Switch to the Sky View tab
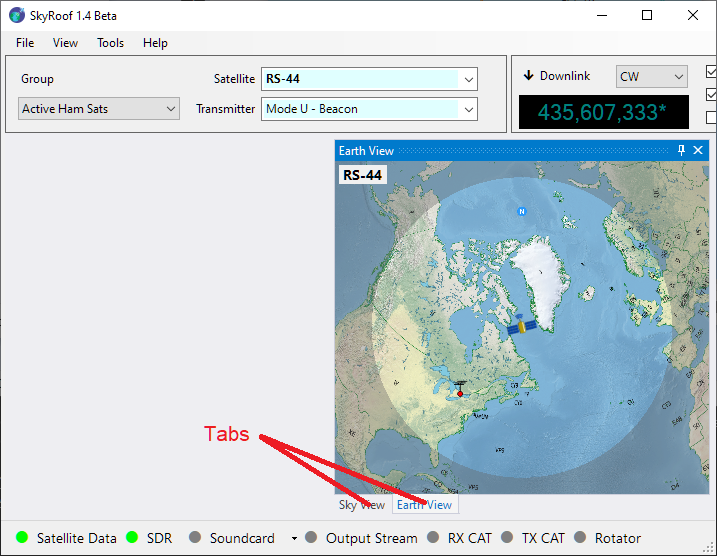This screenshot has height=556, width=717. point(361,505)
